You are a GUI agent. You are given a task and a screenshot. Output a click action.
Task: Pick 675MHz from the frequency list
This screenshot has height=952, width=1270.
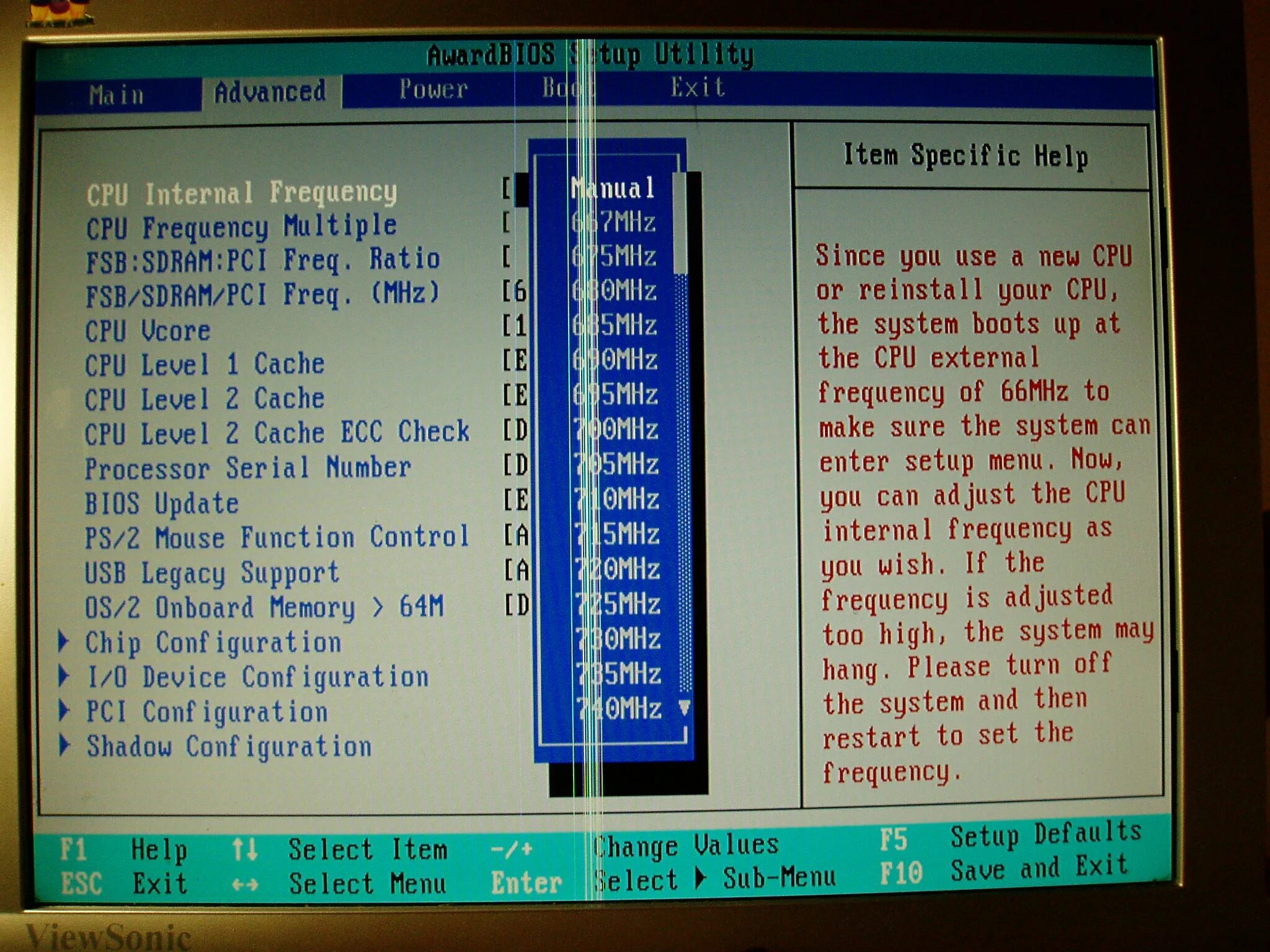pos(613,256)
